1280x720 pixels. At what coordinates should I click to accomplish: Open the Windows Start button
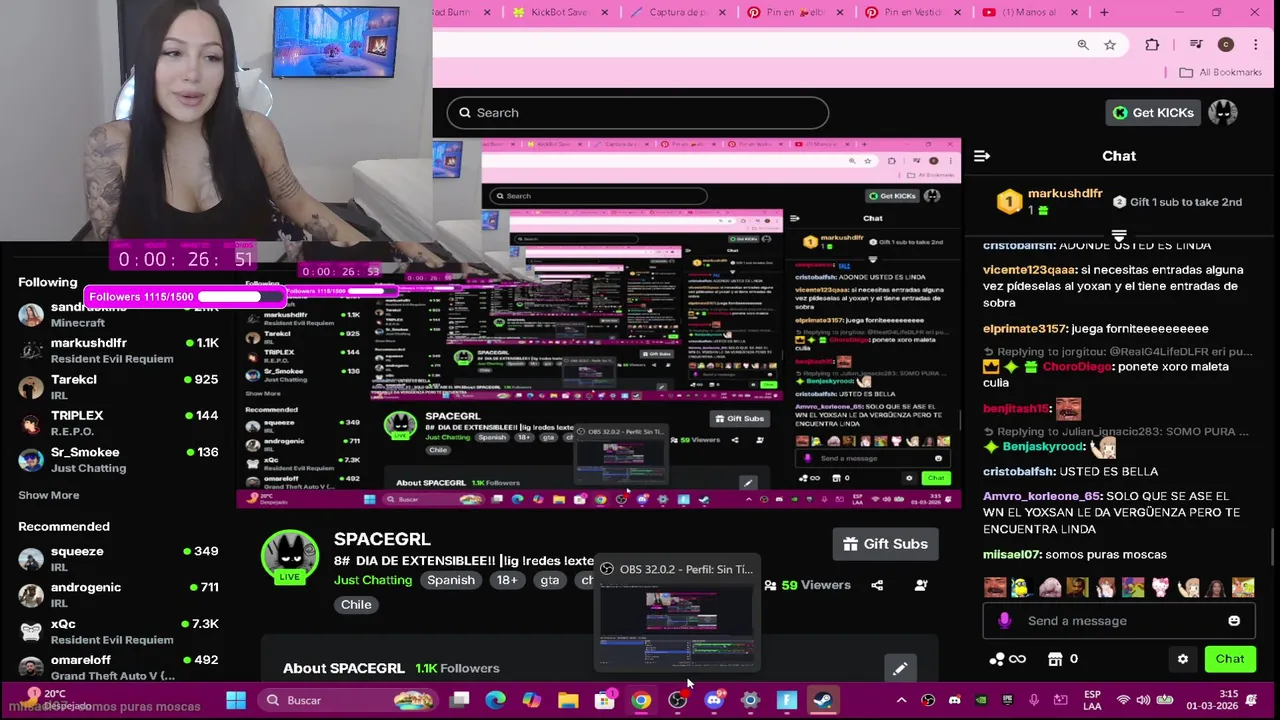click(236, 701)
